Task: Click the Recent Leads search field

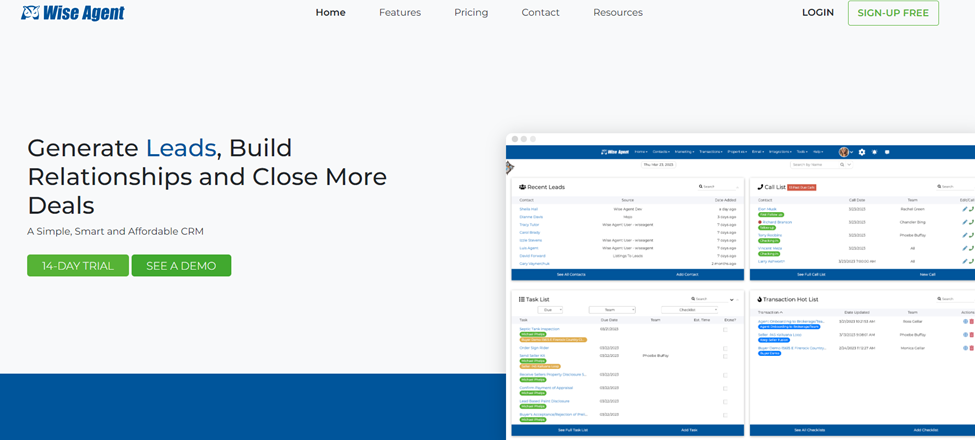Action: pos(718,186)
